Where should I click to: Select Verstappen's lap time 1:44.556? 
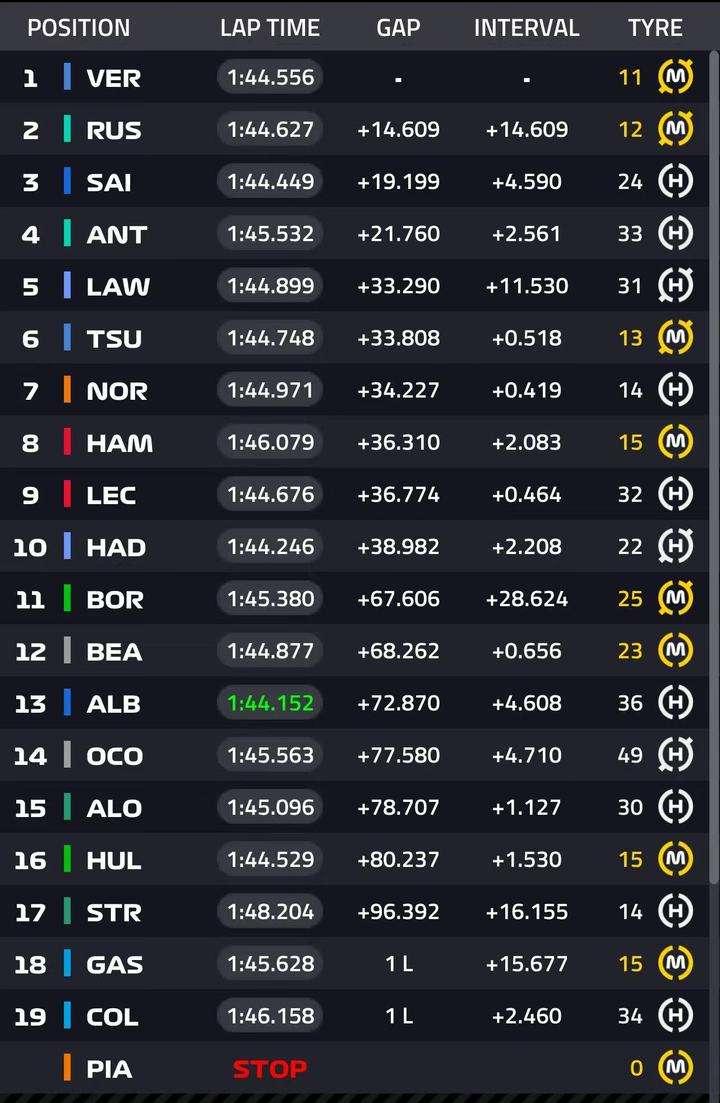tap(271, 77)
